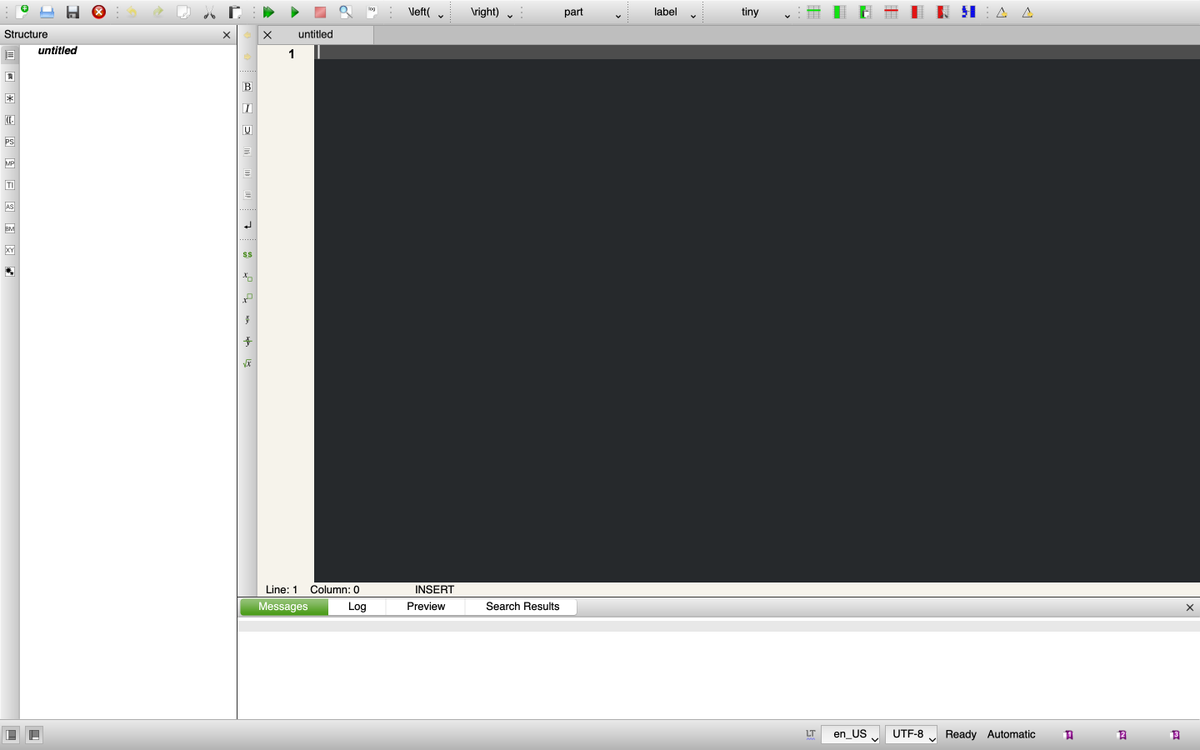Screen dimensions: 1200x750
Task: Show the structure view sidebar icon
Action: coord(9,55)
